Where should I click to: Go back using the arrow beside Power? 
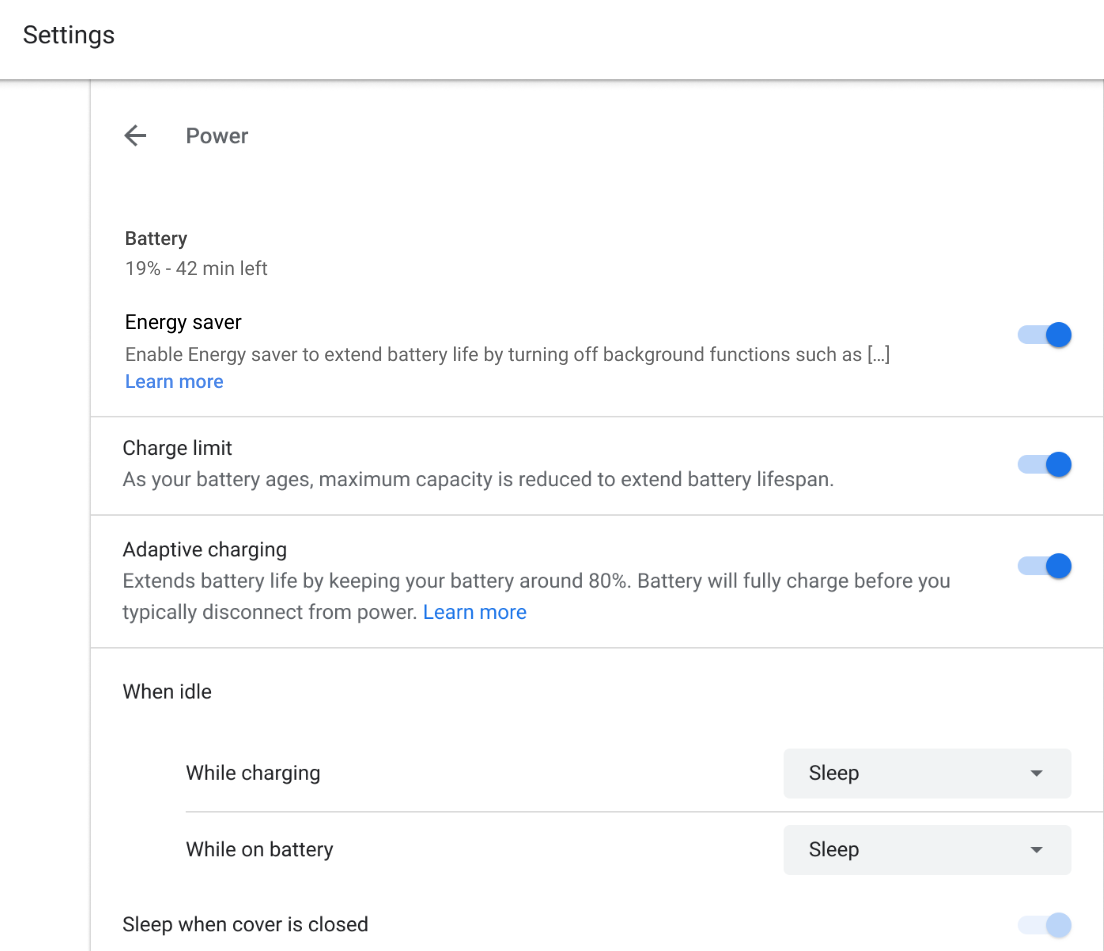(x=135, y=136)
